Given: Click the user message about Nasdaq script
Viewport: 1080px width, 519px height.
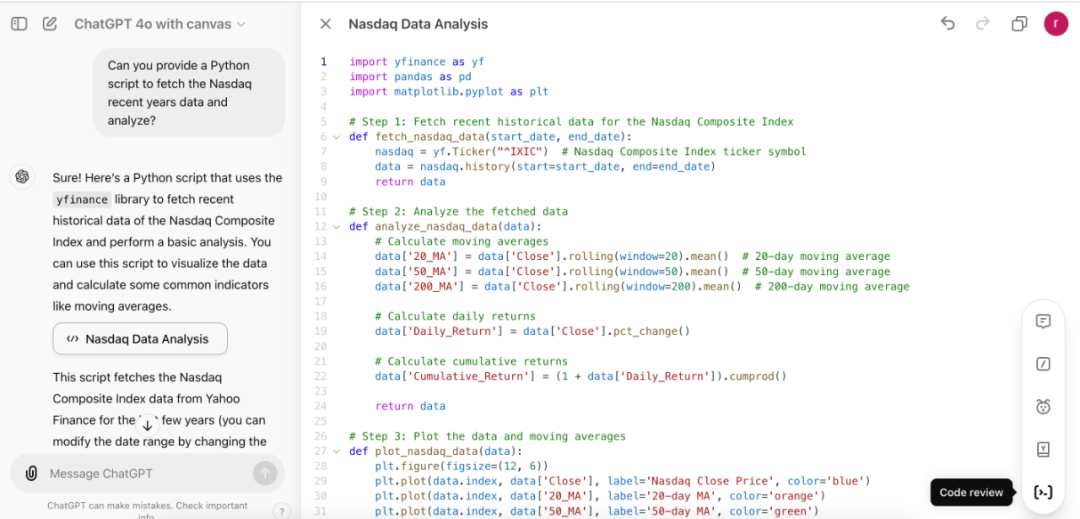Looking at the screenshot, I should tap(189, 93).
